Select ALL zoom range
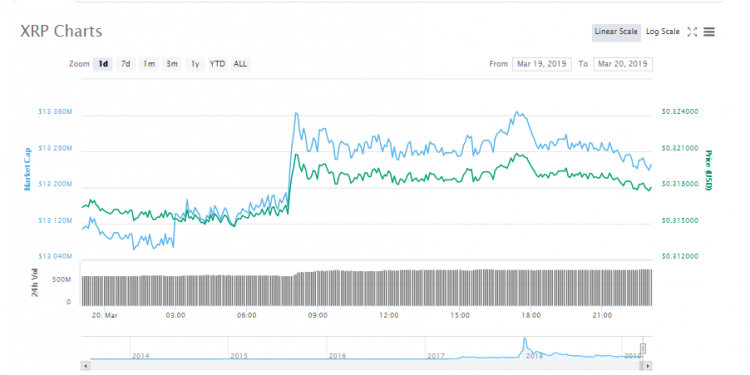Image resolution: width=750 pixels, height=375 pixels. coord(241,64)
